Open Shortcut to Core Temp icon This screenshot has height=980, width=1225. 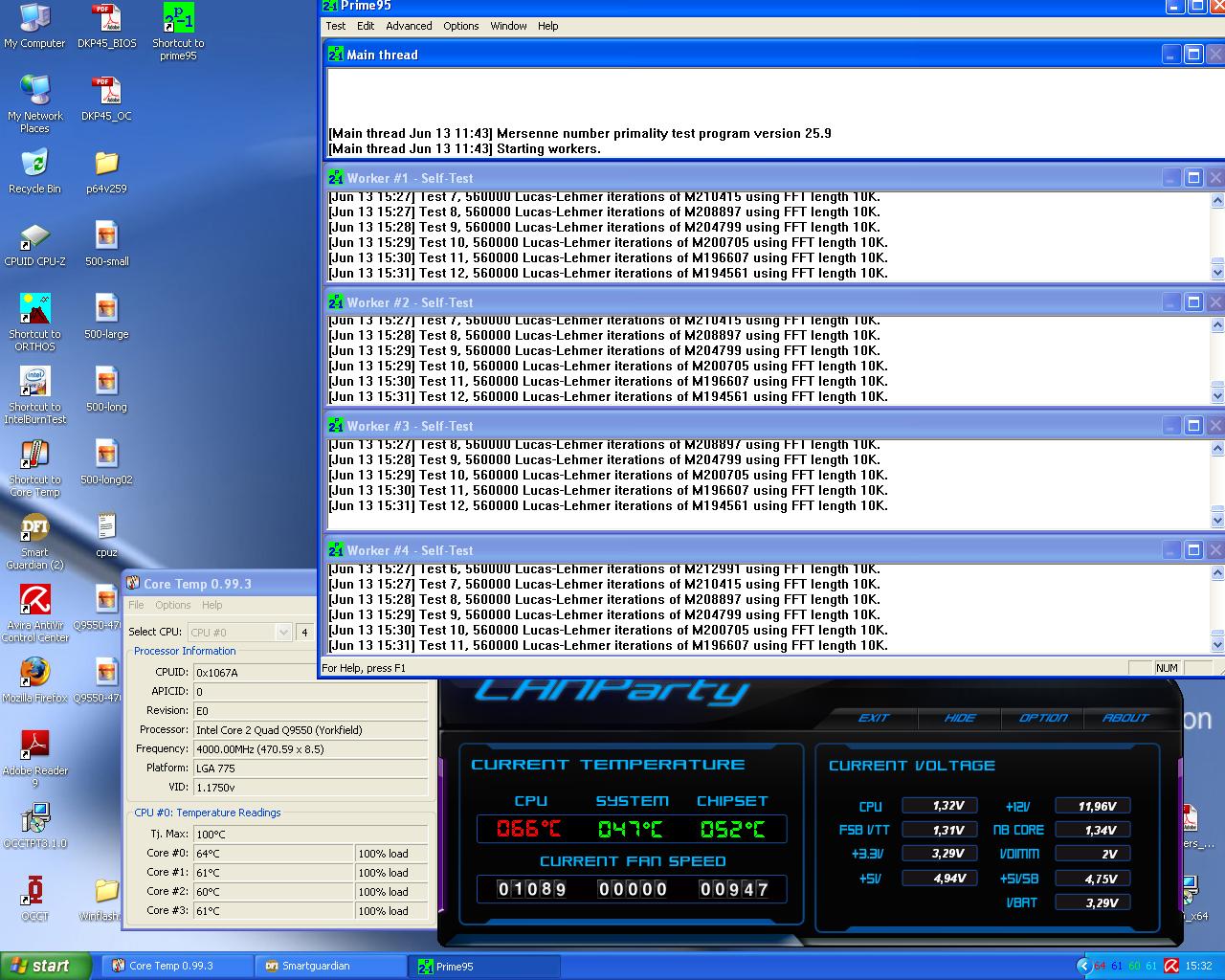tap(34, 469)
